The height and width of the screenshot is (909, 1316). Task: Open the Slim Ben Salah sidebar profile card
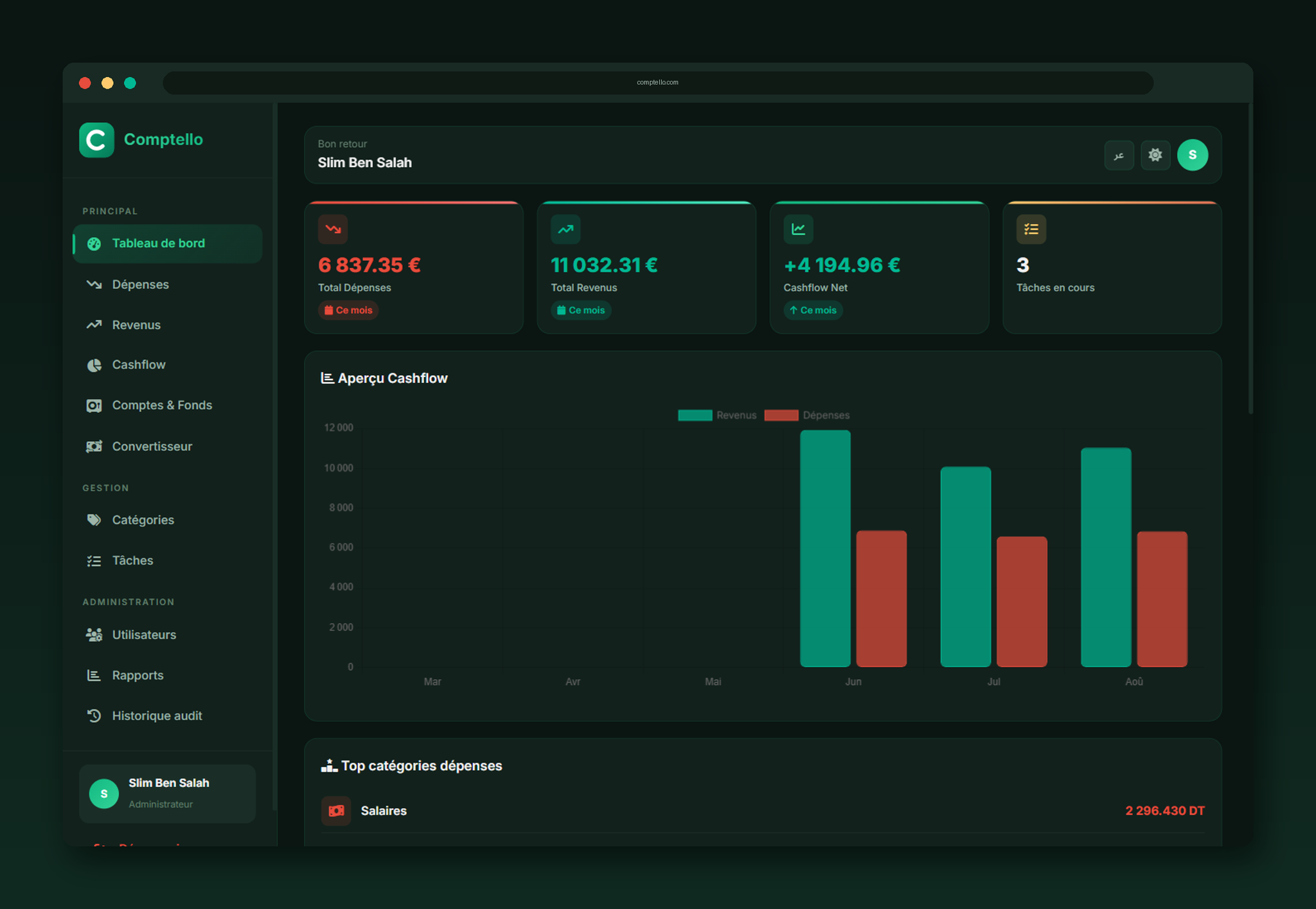tap(167, 793)
